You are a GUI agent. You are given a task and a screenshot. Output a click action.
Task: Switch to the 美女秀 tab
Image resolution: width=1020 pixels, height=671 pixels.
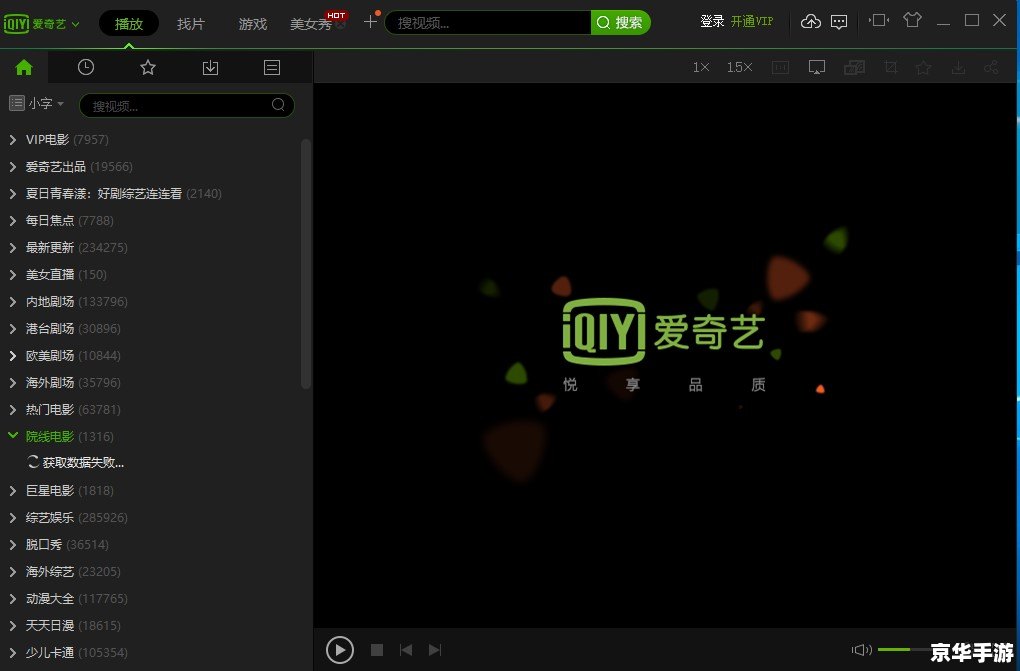point(311,24)
